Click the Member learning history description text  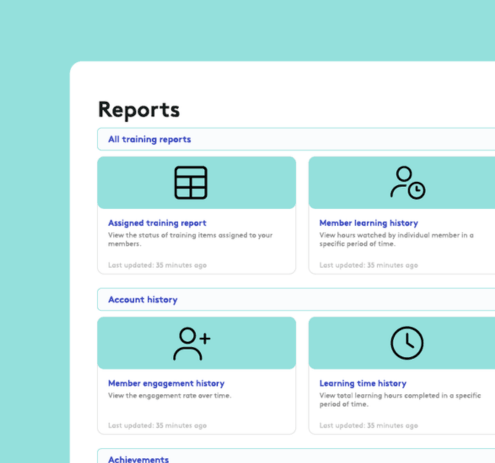pyautogui.click(x=396, y=239)
